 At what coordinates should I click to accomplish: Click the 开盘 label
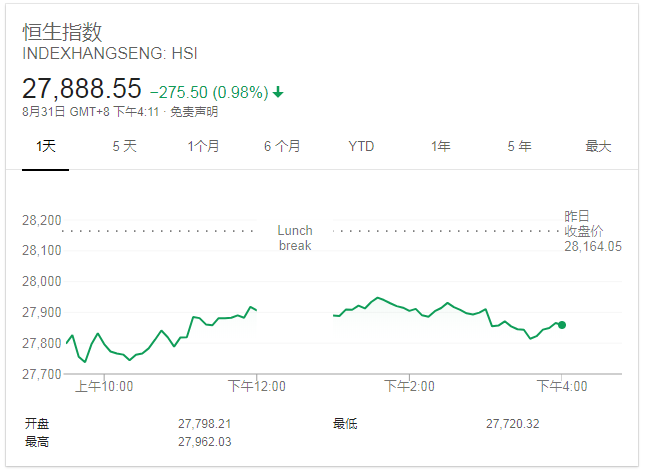coord(37,424)
